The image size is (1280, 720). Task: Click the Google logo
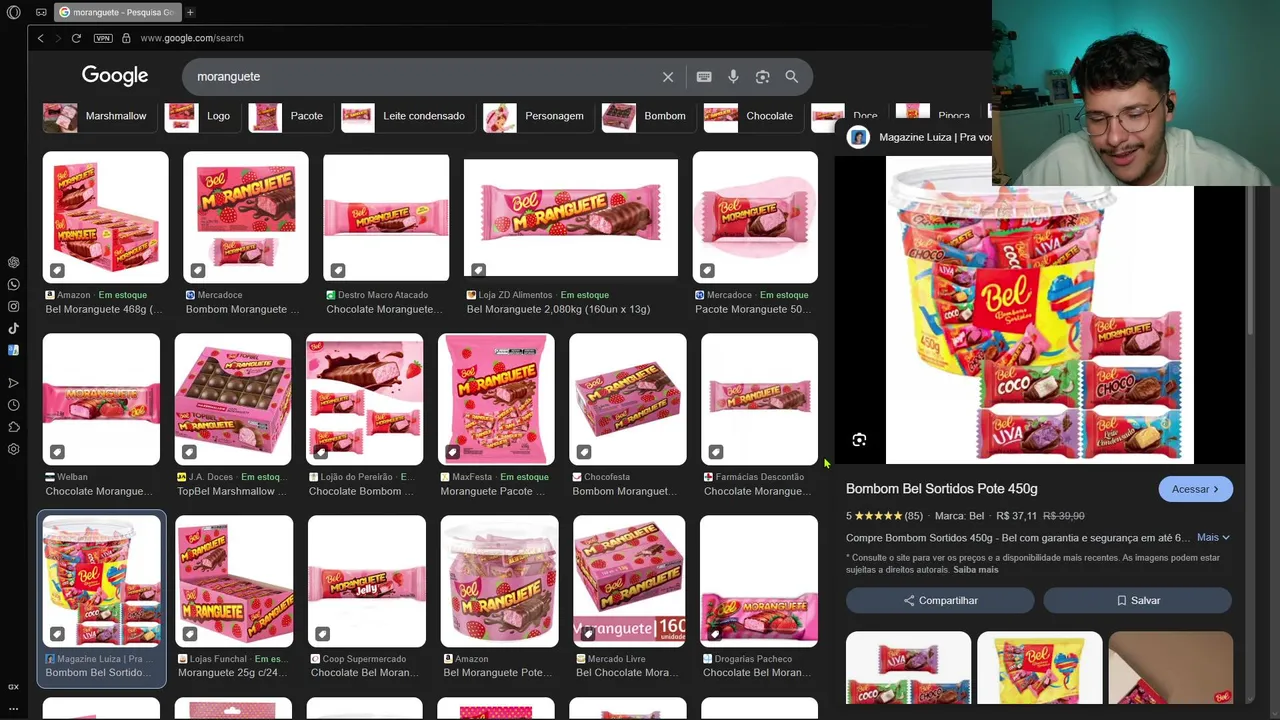(x=115, y=76)
